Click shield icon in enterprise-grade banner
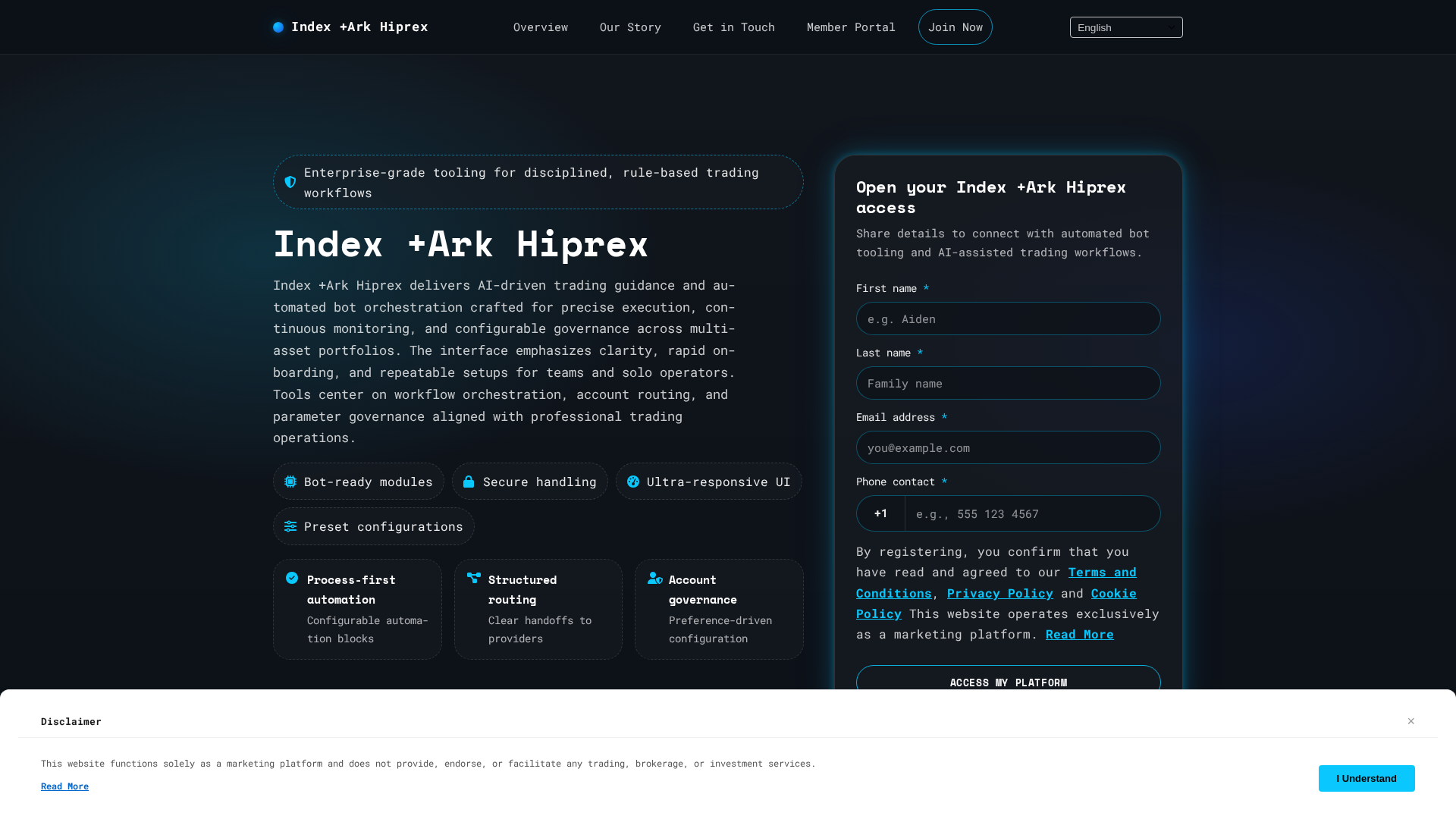1456x819 pixels. pyautogui.click(x=290, y=182)
